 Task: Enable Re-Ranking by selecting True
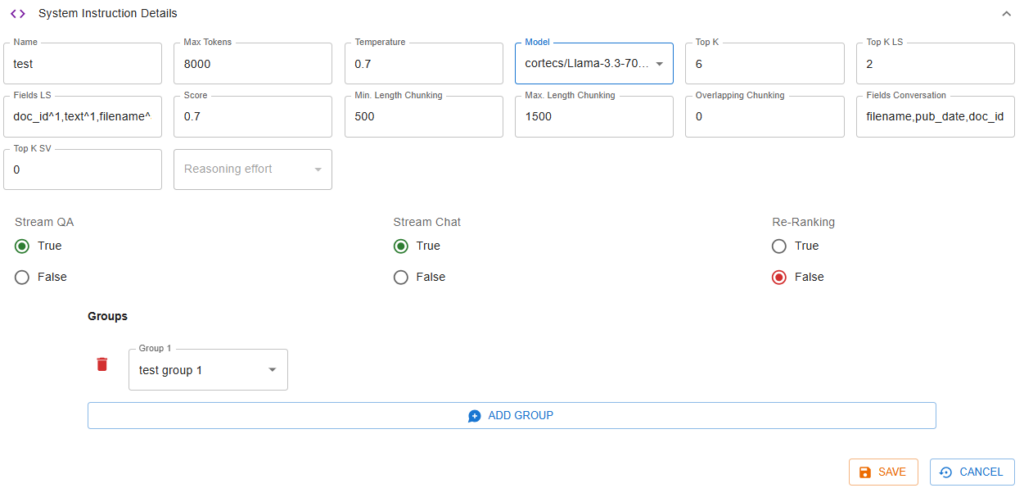tap(779, 246)
